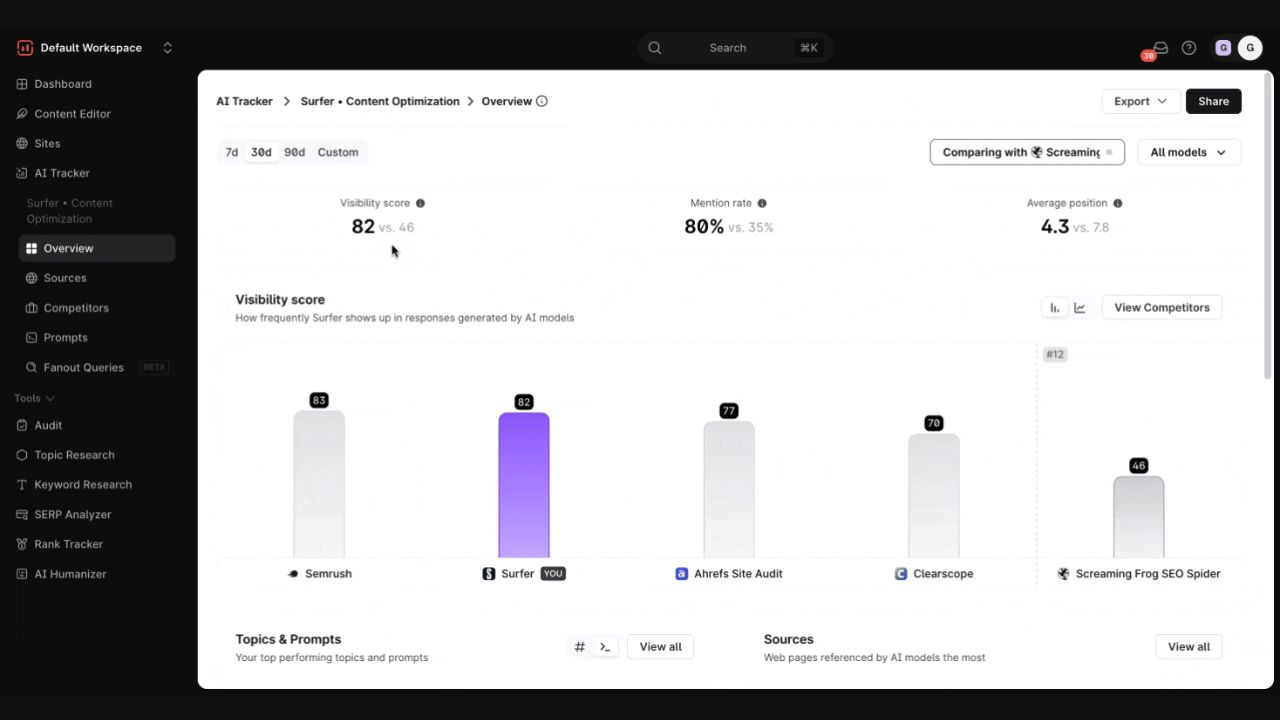Open the All models dropdown
Screen dimensions: 1280x720
(x=1189, y=152)
